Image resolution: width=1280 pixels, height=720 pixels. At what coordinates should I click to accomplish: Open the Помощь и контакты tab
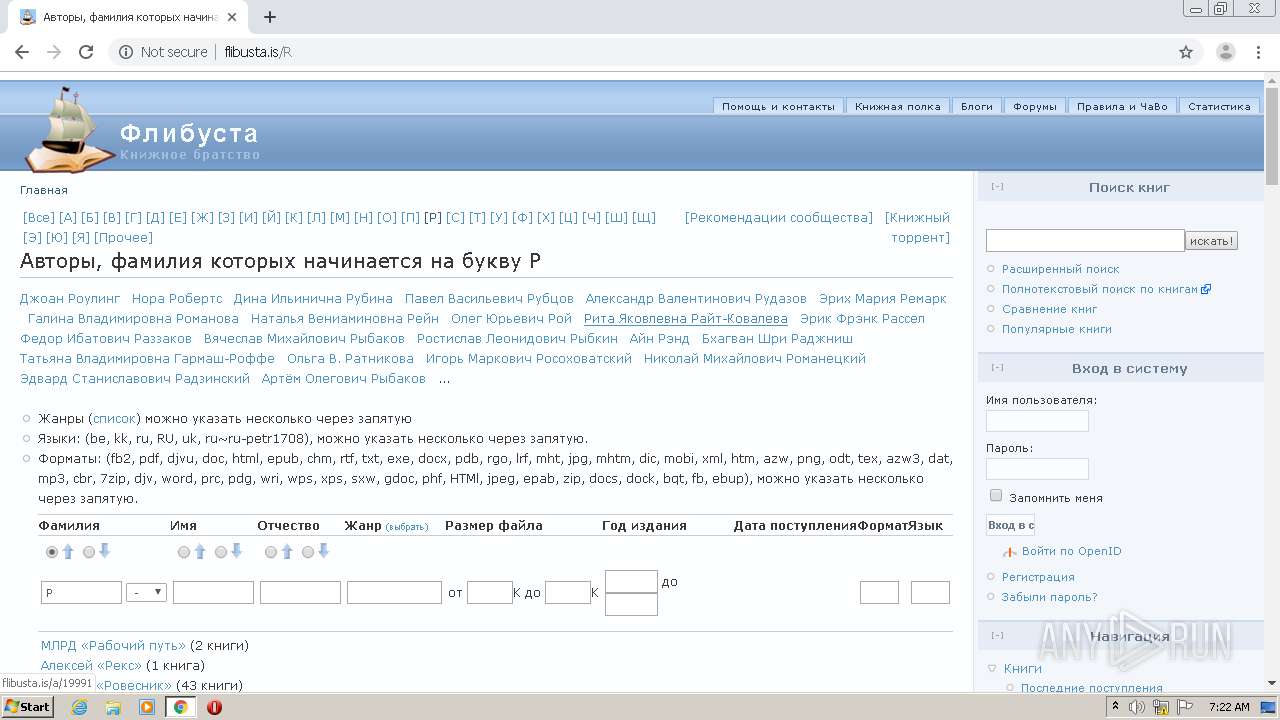(x=778, y=106)
